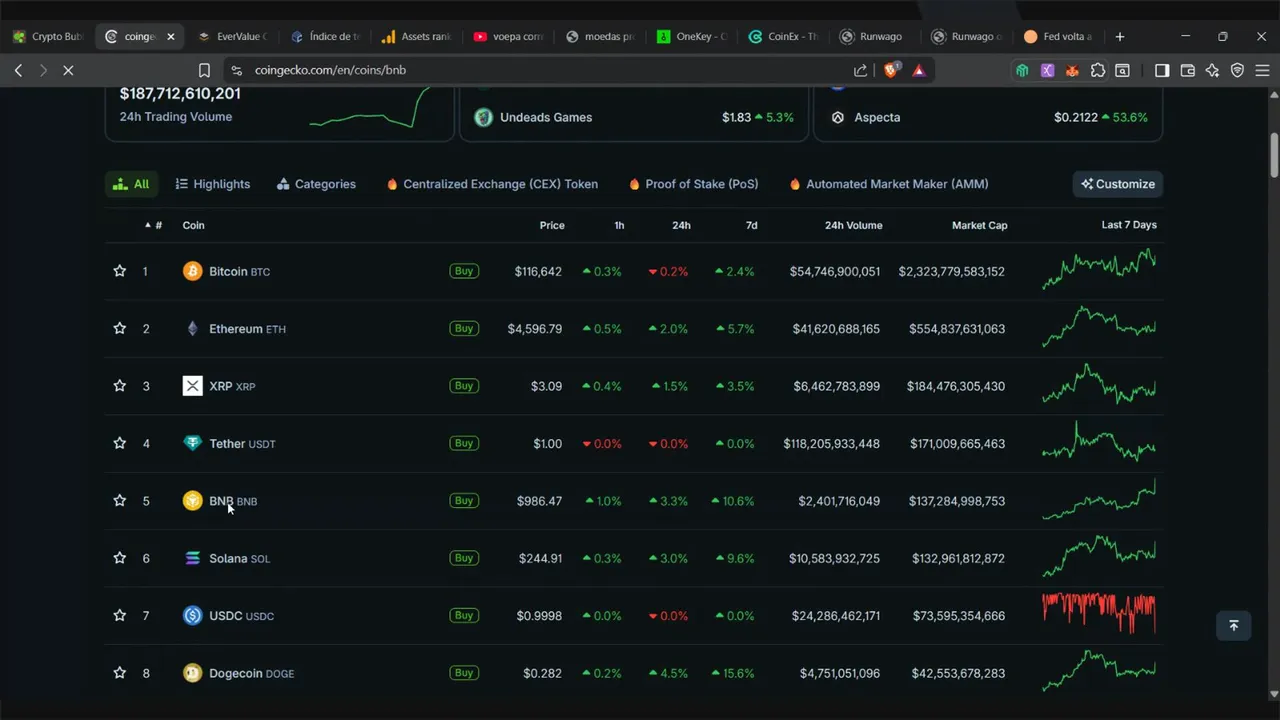This screenshot has width=1280, height=720.
Task: Filter by Automated Market Maker (AMM)
Action: [x=888, y=184]
